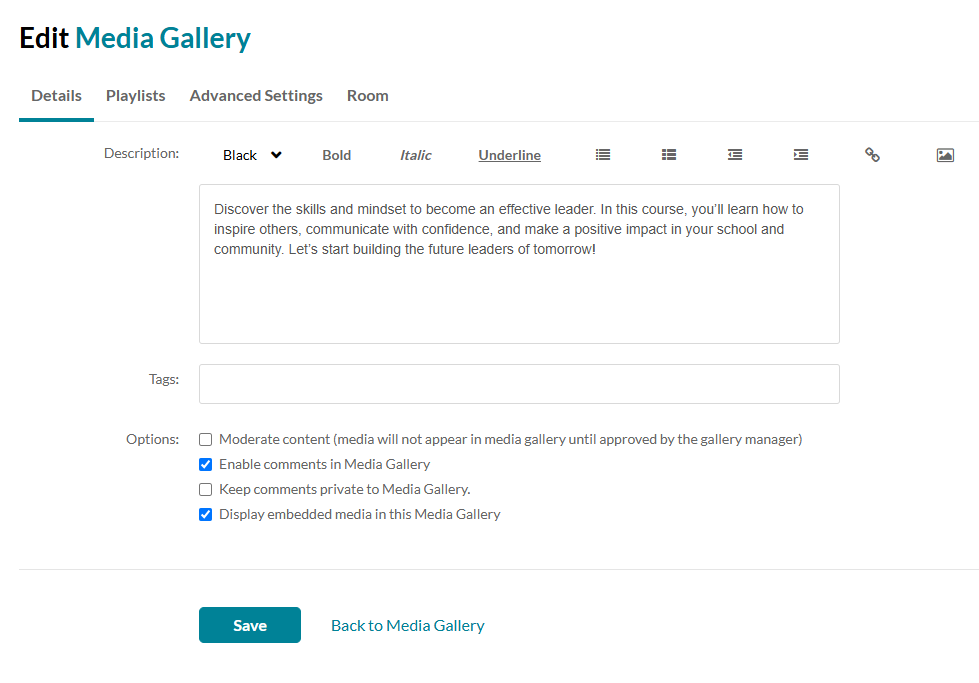This screenshot has width=979, height=683.
Task: Enable the Moderate content checkbox
Action: pyautogui.click(x=206, y=439)
